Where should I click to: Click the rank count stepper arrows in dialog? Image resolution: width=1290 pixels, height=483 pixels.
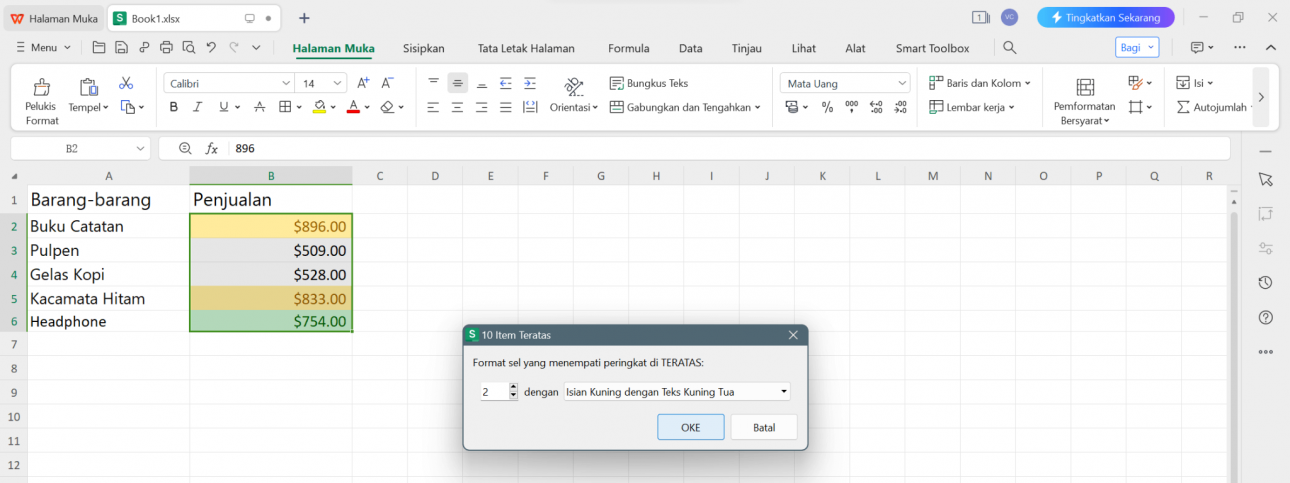point(514,392)
